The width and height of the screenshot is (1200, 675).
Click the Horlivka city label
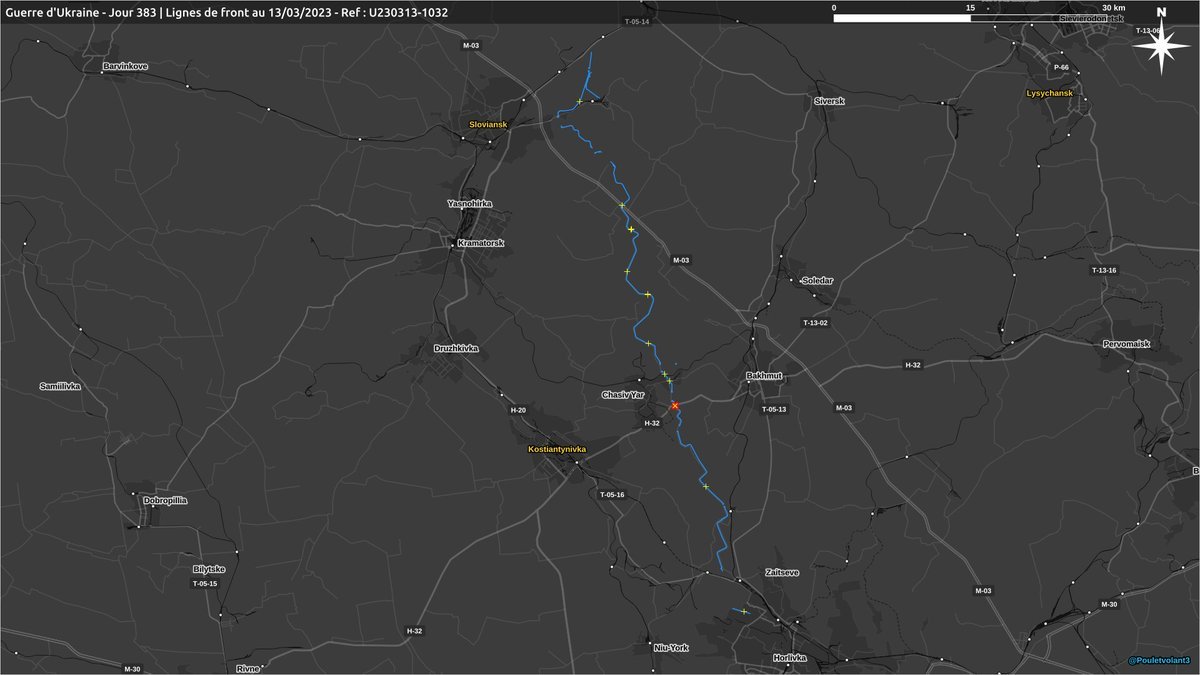[x=789, y=657]
